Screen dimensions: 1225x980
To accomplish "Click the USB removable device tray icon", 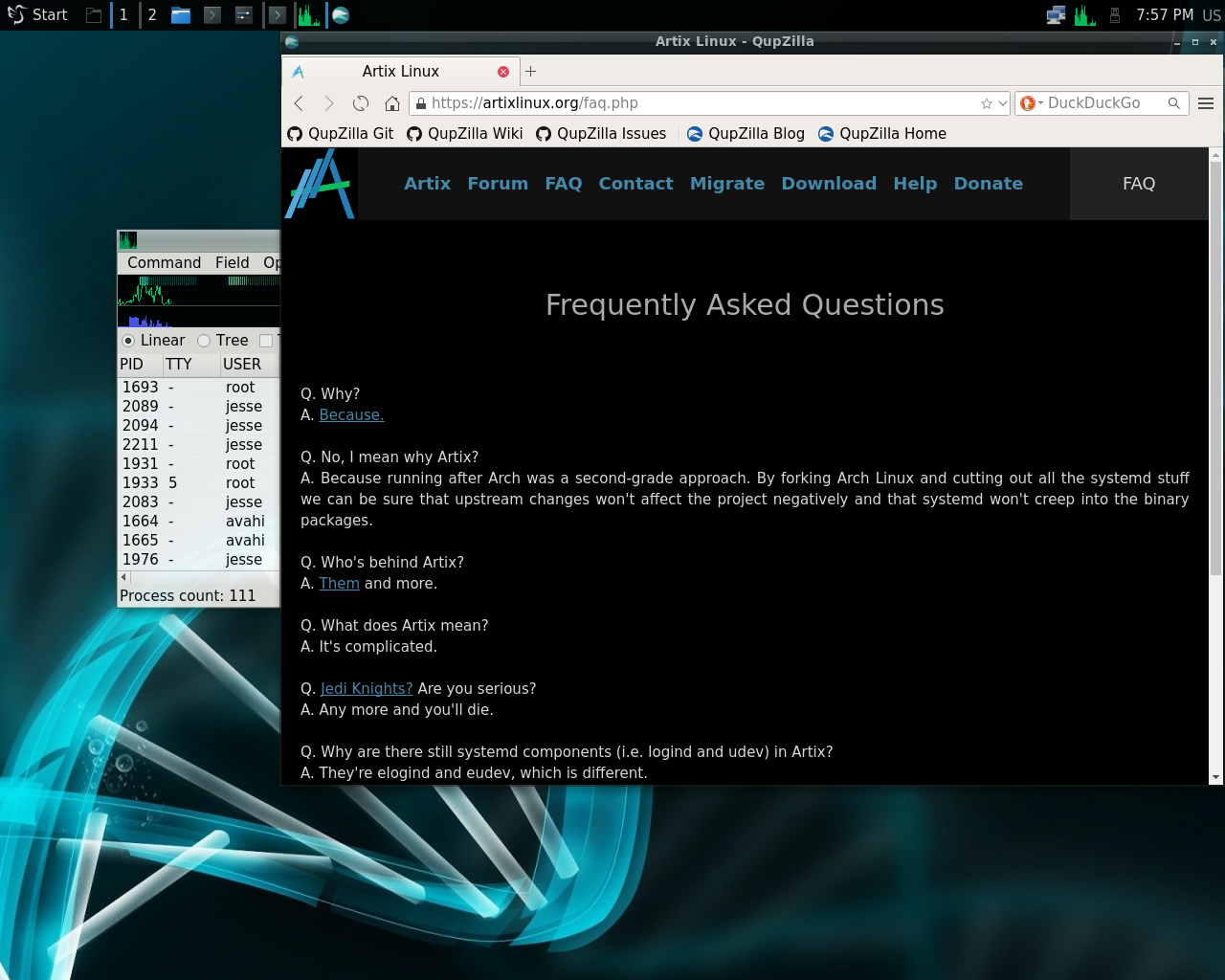I will tap(1115, 14).
